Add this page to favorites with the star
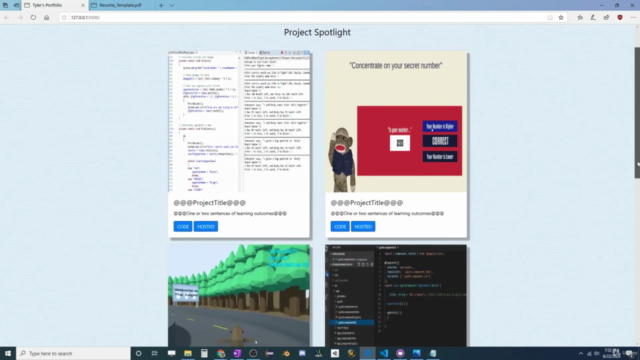 561,18
